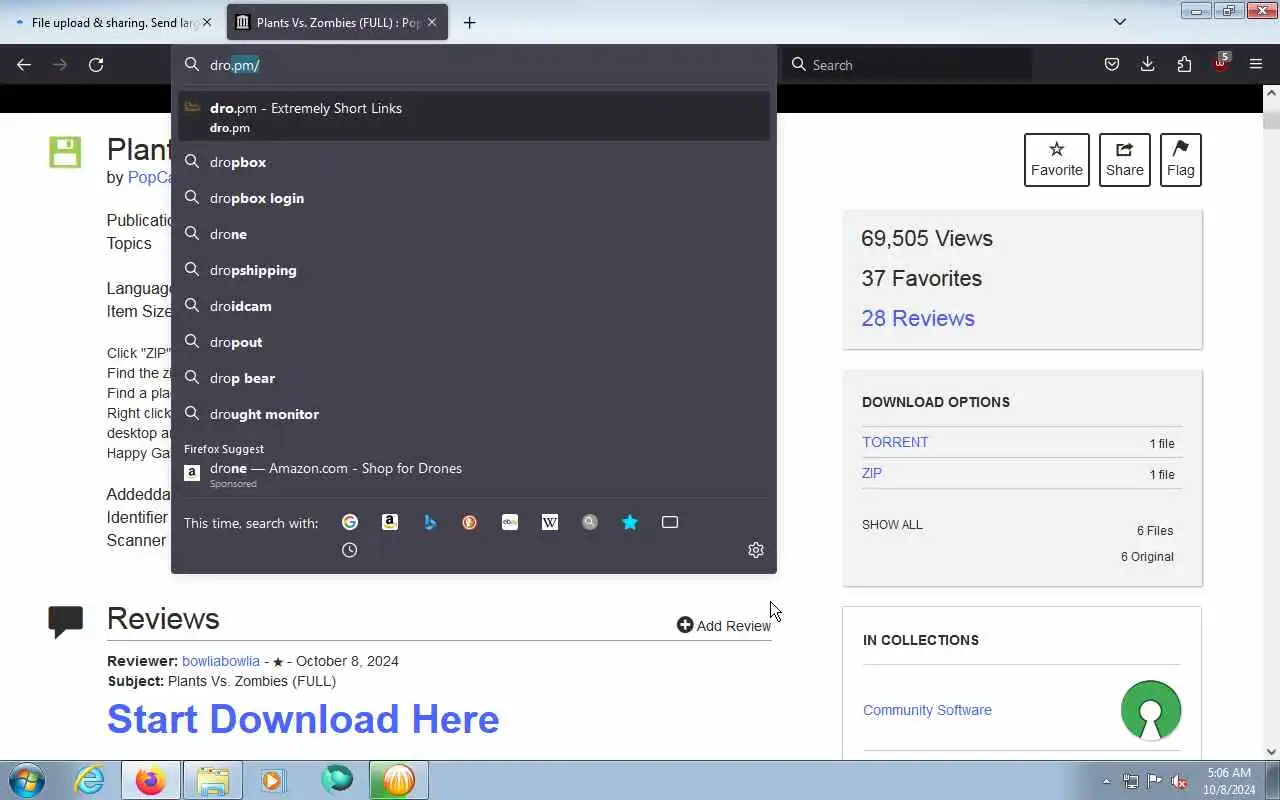This screenshot has width=1280, height=800.
Task: Search this time with DuckDuckGo icon
Action: click(x=470, y=522)
